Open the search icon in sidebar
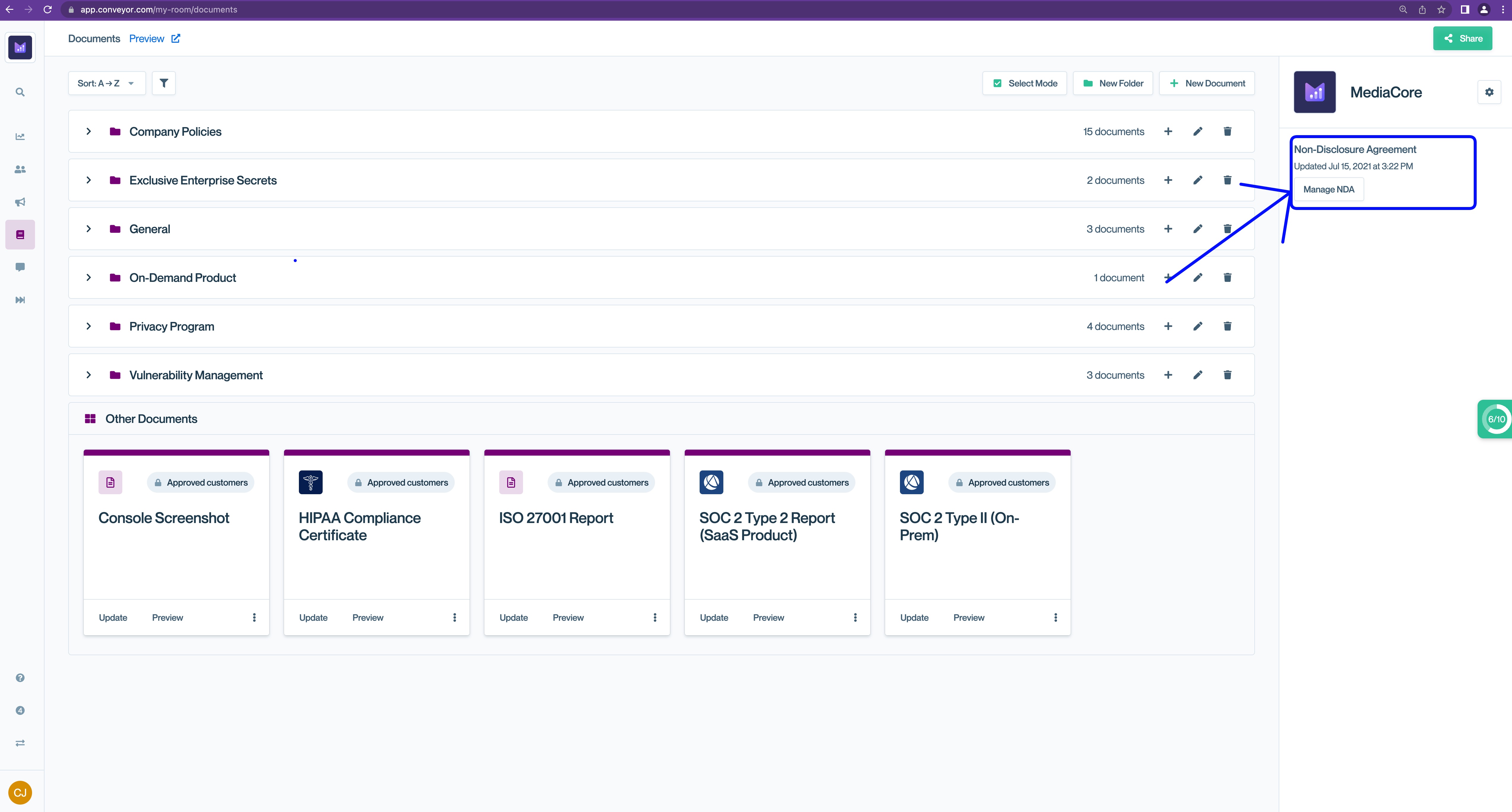This screenshot has width=1512, height=812. coord(20,92)
